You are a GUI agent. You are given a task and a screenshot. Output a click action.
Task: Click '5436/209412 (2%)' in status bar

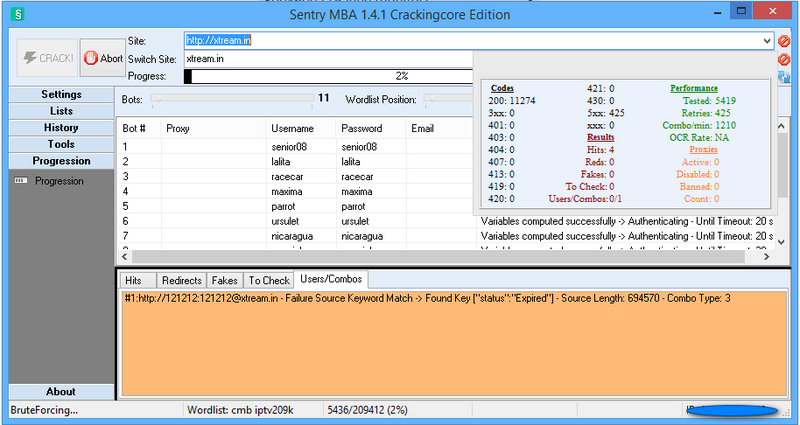pos(367,410)
